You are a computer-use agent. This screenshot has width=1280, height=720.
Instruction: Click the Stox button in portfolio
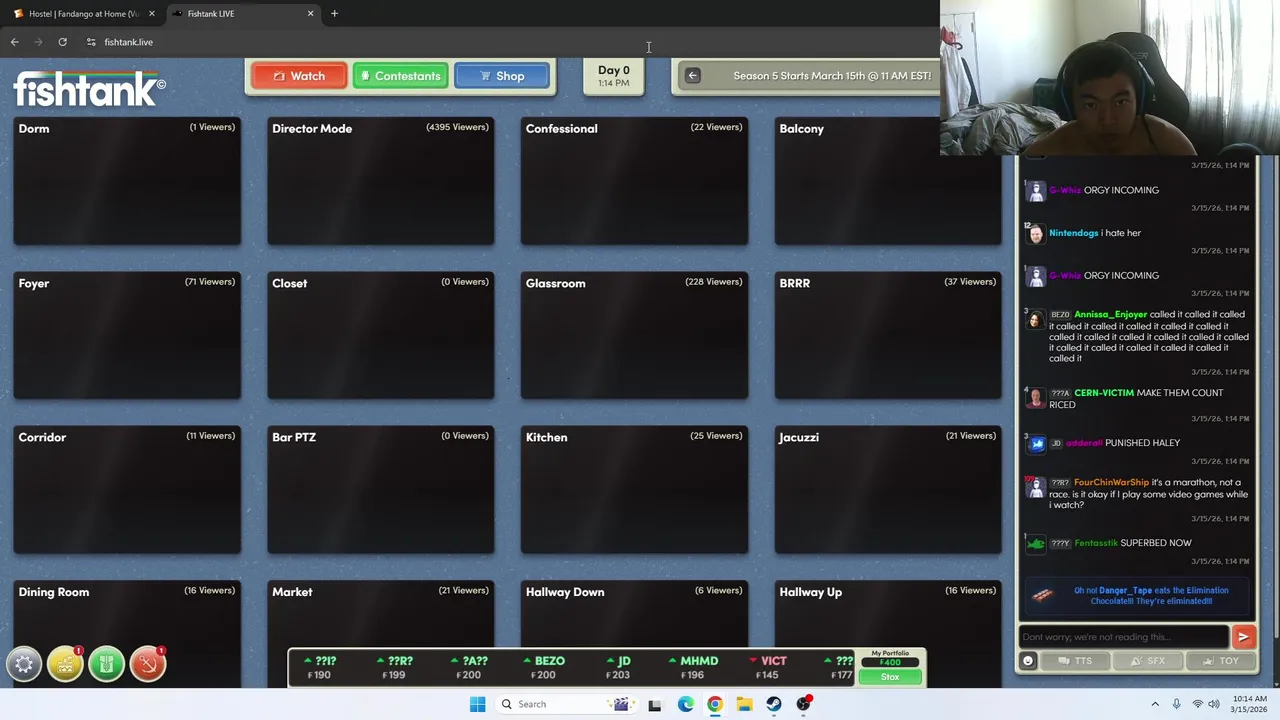[889, 677]
